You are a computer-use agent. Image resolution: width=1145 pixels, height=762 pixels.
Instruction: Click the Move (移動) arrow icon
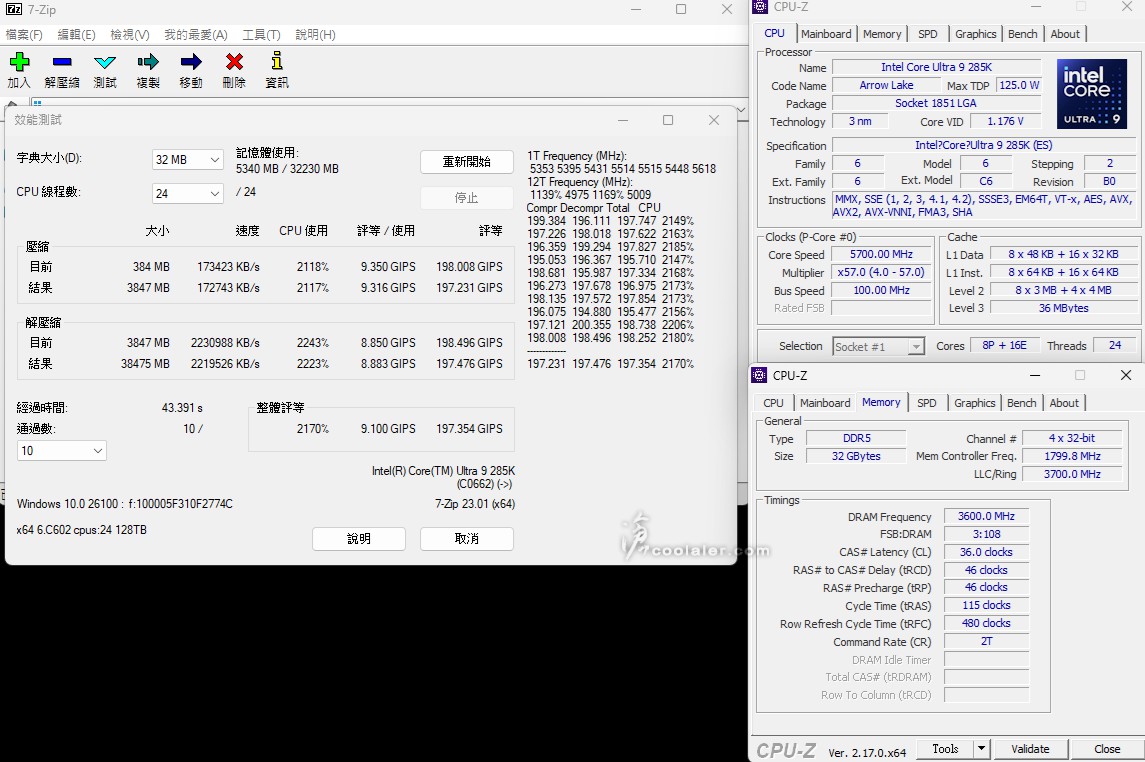click(191, 63)
